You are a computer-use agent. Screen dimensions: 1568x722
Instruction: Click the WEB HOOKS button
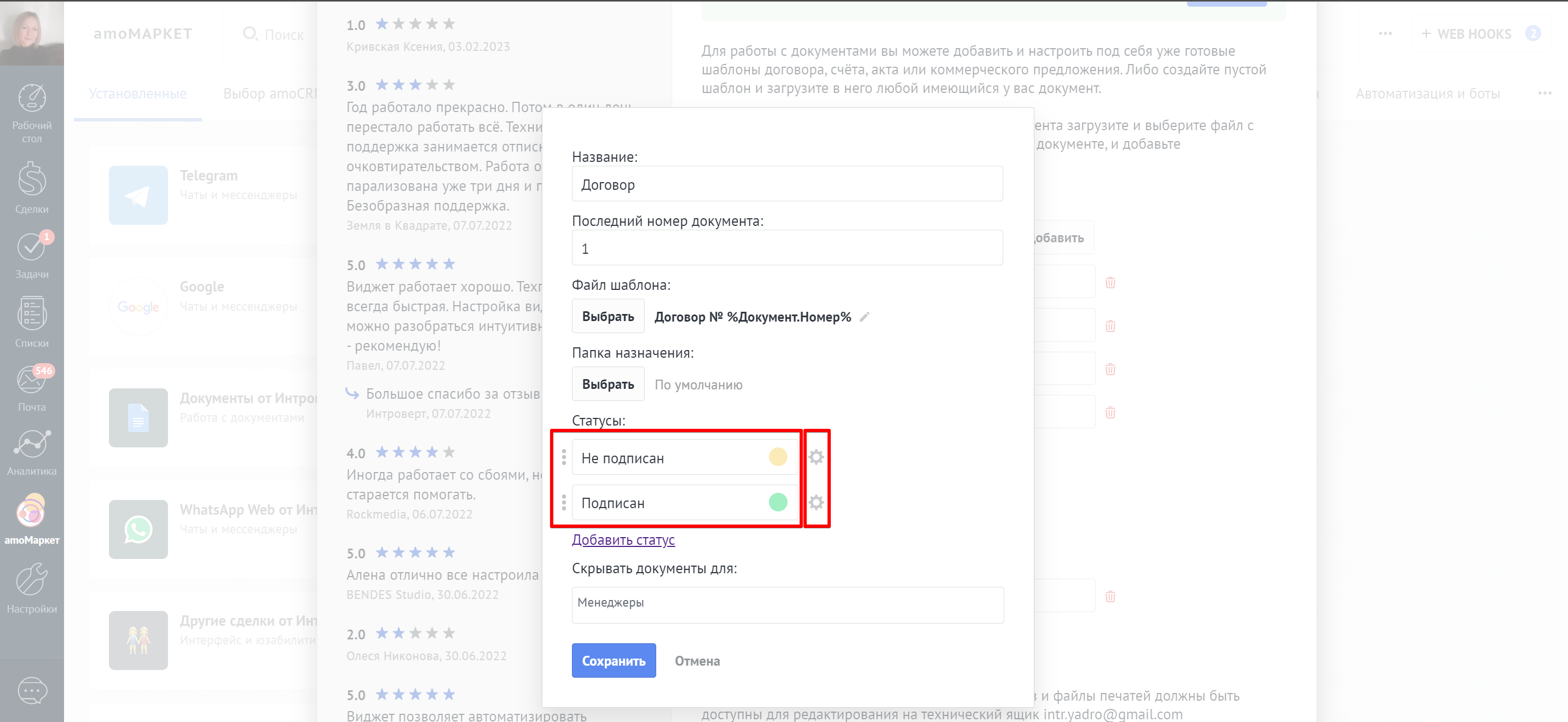(1480, 34)
